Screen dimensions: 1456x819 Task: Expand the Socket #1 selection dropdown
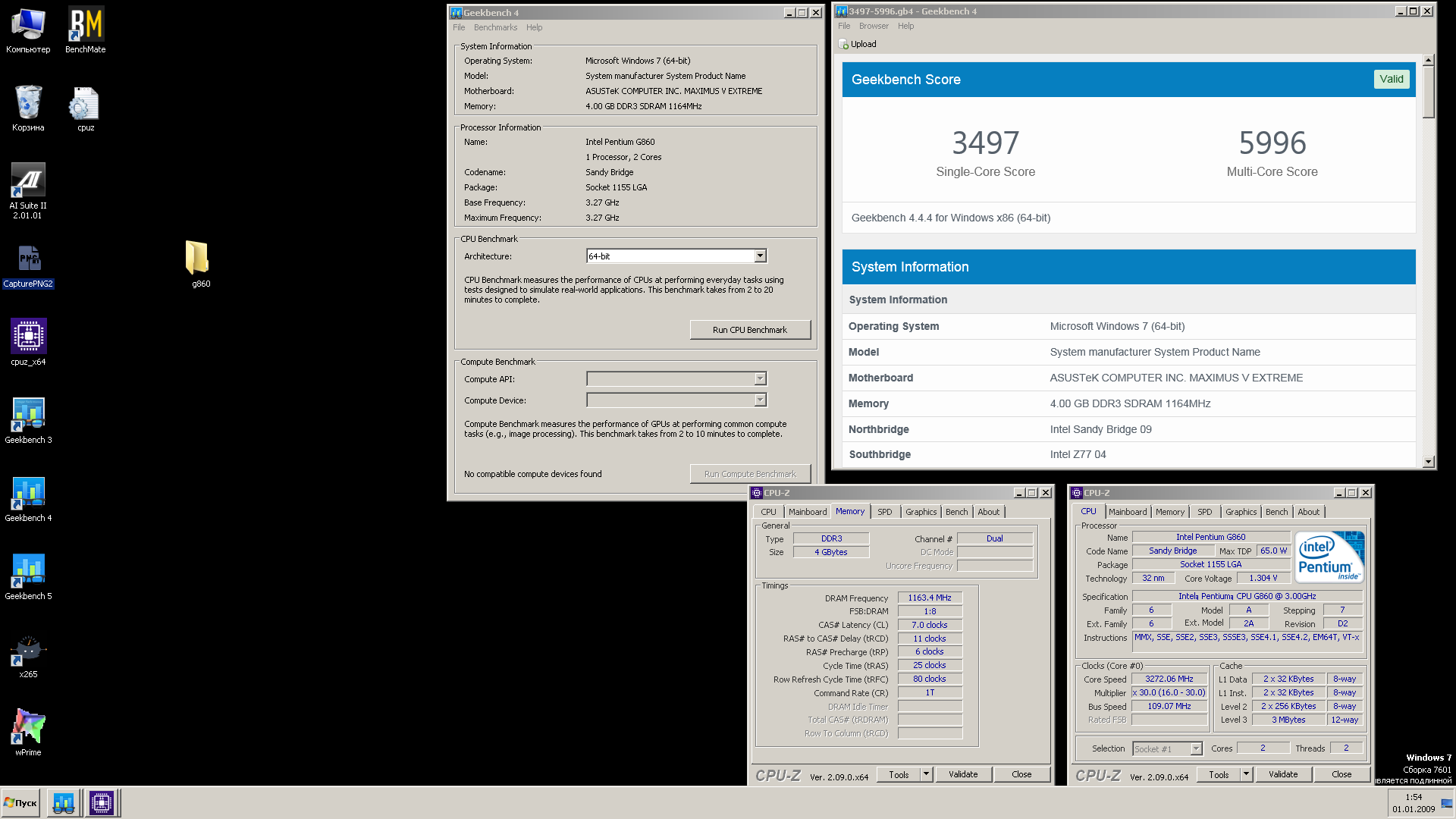[1196, 749]
